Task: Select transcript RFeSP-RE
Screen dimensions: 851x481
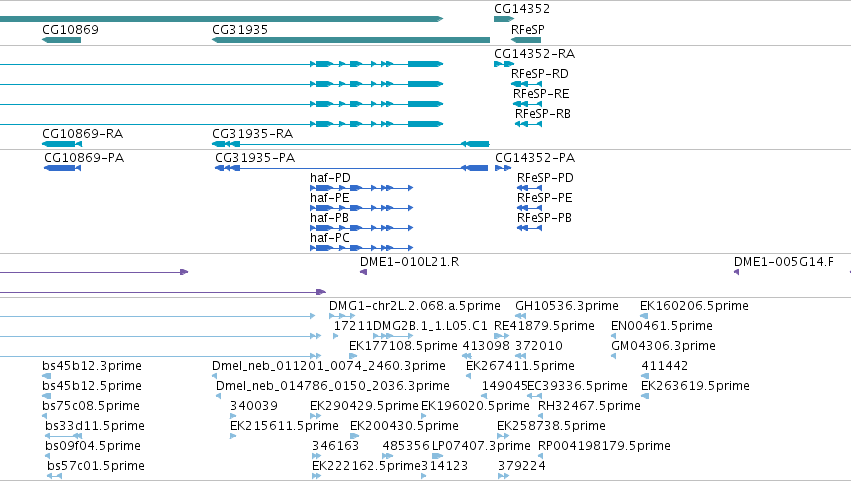Action: tap(541, 94)
